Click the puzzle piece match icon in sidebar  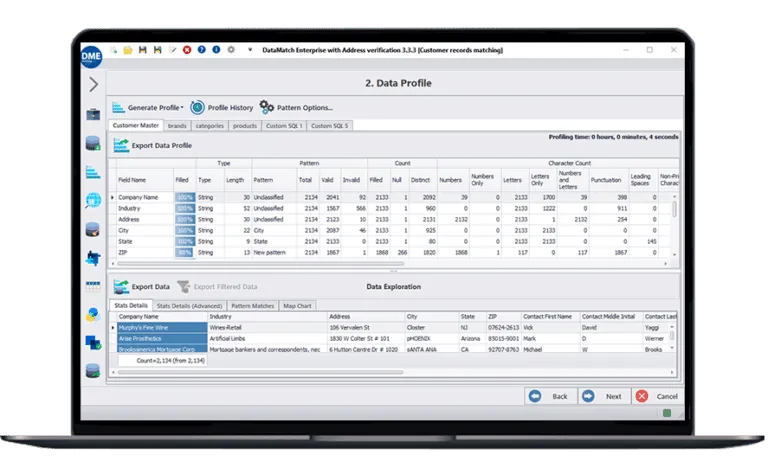tap(93, 258)
